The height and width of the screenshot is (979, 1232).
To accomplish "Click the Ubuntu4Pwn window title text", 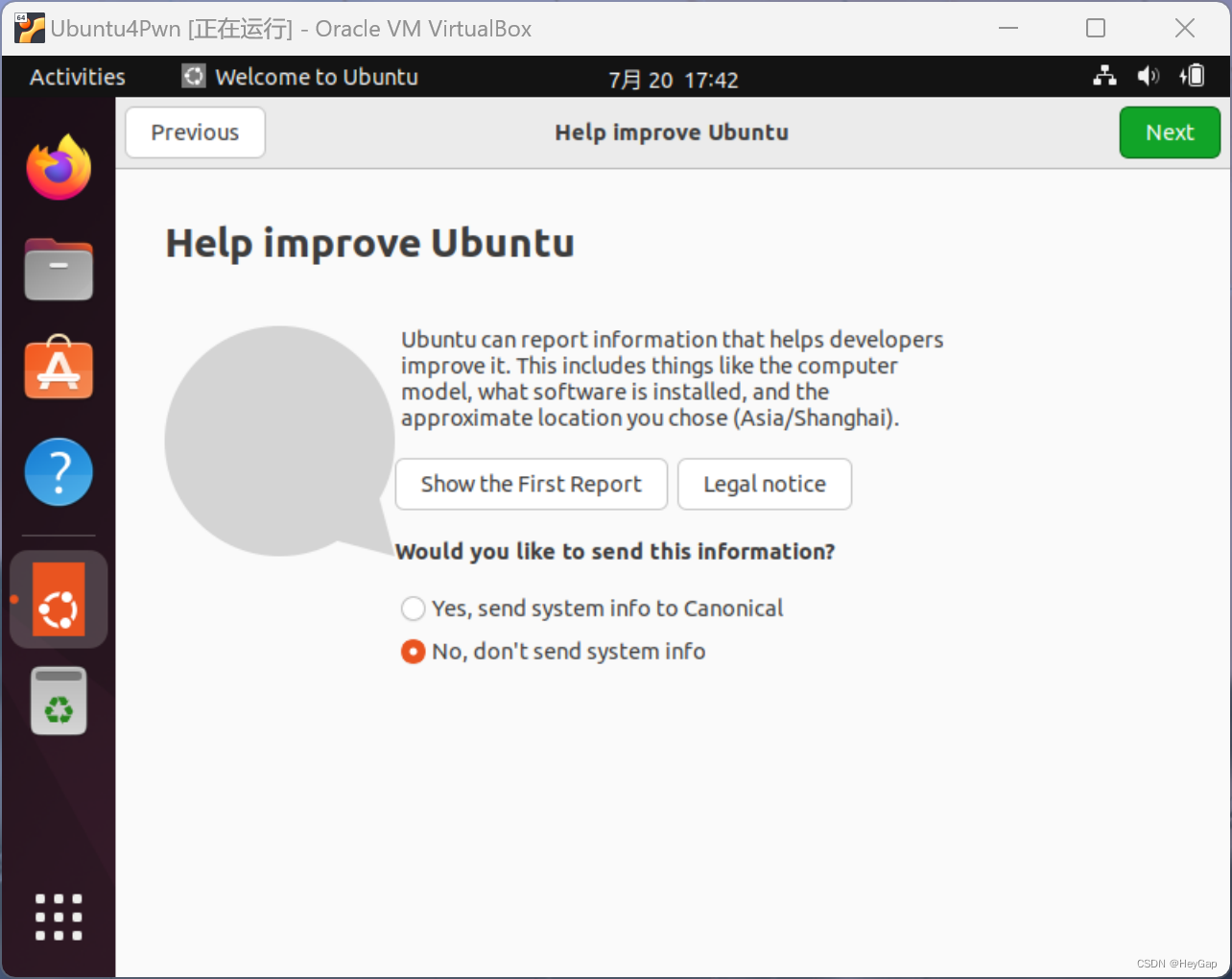I will coord(291,29).
